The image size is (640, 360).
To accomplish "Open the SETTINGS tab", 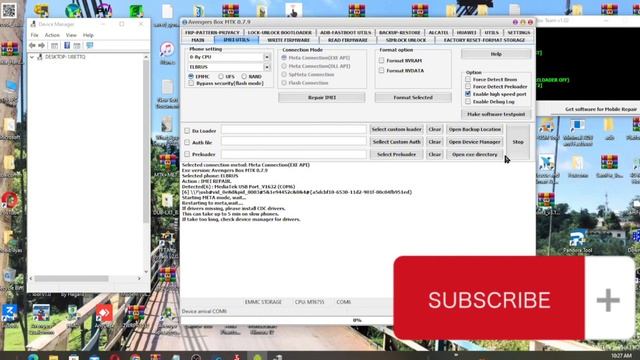I will coord(519,32).
